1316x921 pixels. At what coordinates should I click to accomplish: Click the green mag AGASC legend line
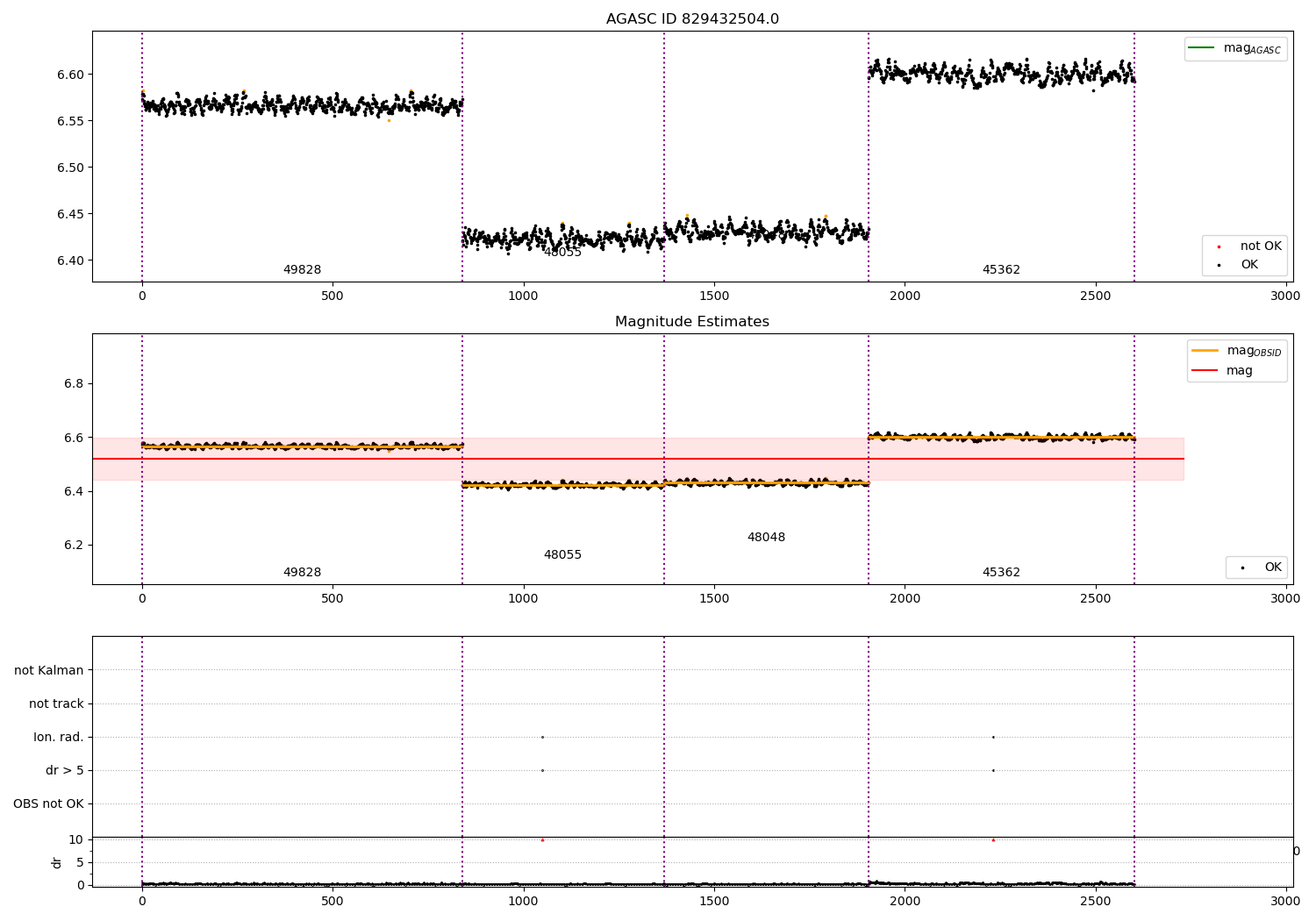tap(1202, 47)
